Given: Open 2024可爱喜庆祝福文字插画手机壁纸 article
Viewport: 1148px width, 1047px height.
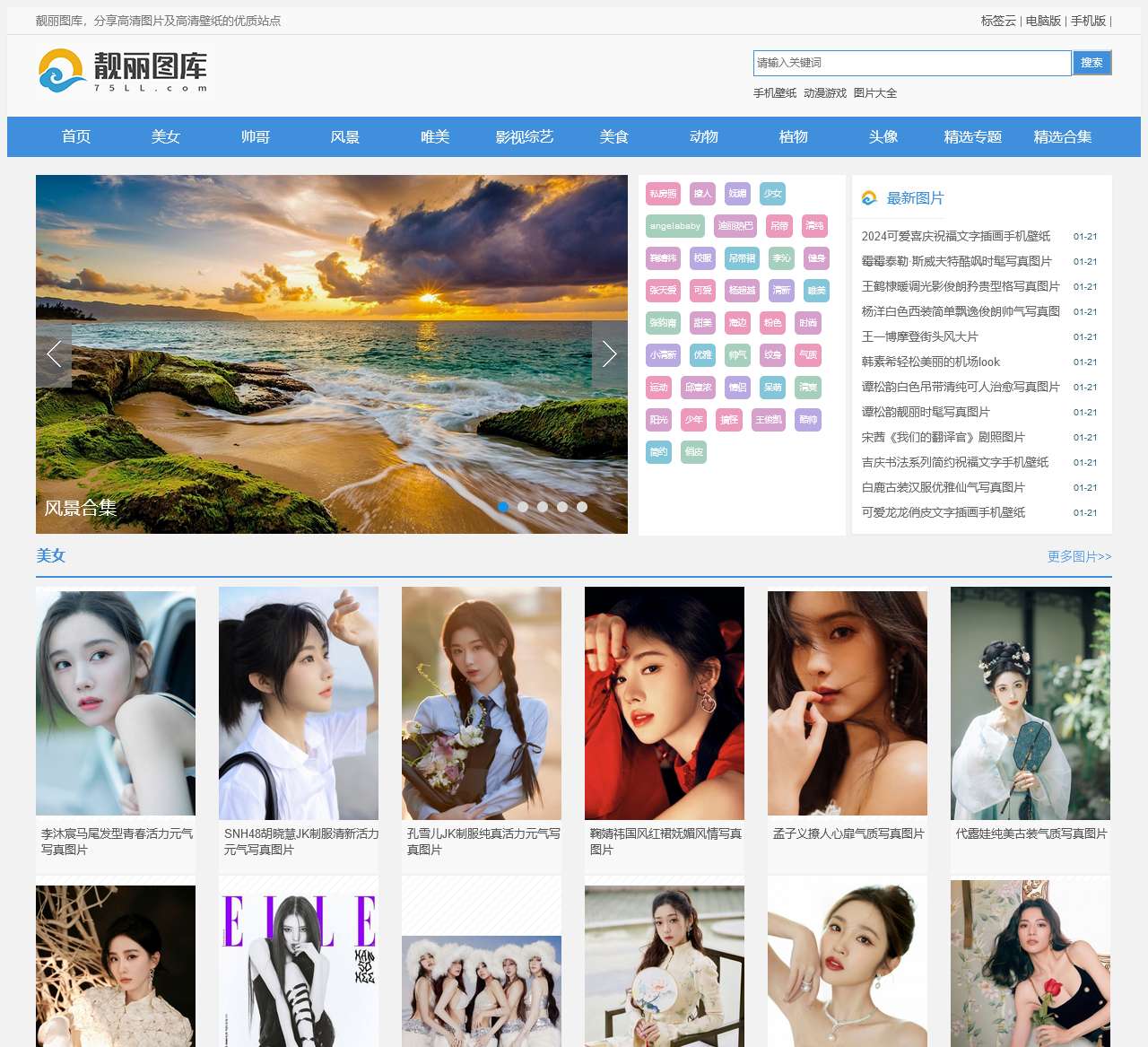Looking at the screenshot, I should (956, 237).
